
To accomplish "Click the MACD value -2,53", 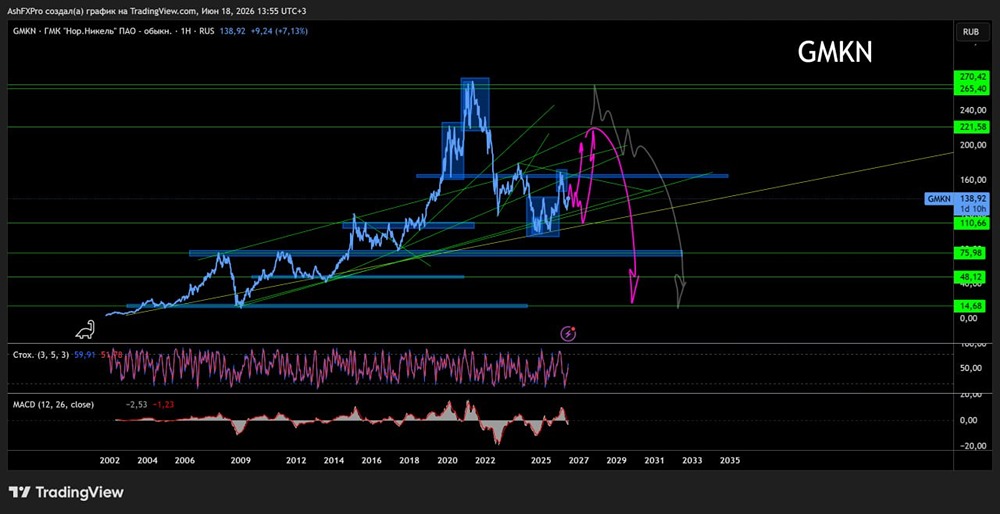I will tap(135, 404).
